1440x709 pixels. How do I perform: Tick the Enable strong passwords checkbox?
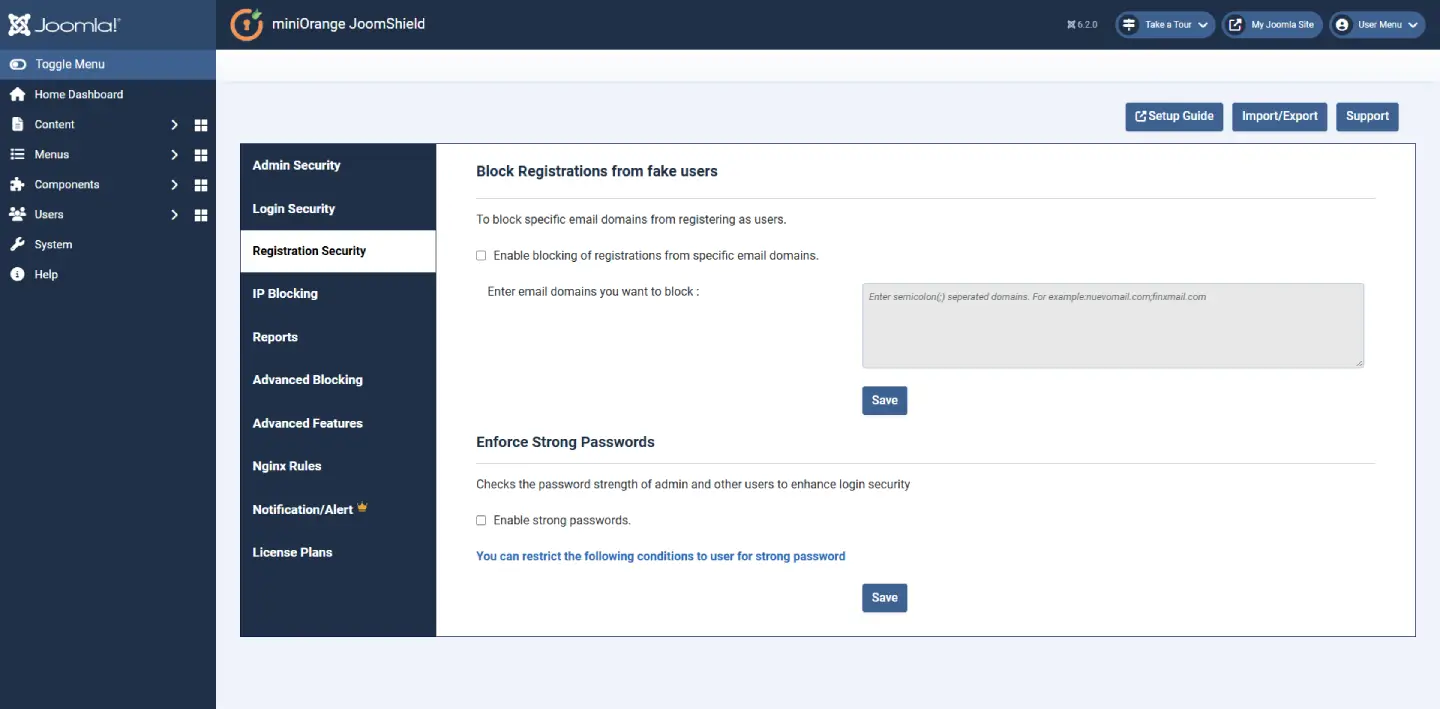pos(481,520)
